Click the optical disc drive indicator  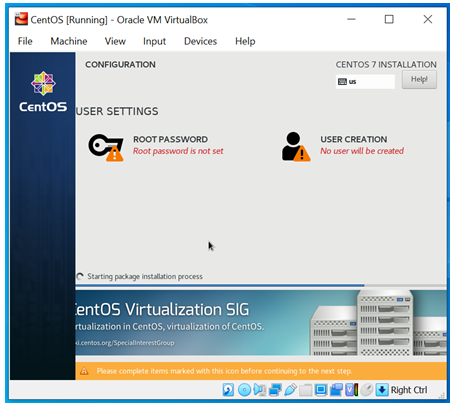pyautogui.click(x=244, y=390)
